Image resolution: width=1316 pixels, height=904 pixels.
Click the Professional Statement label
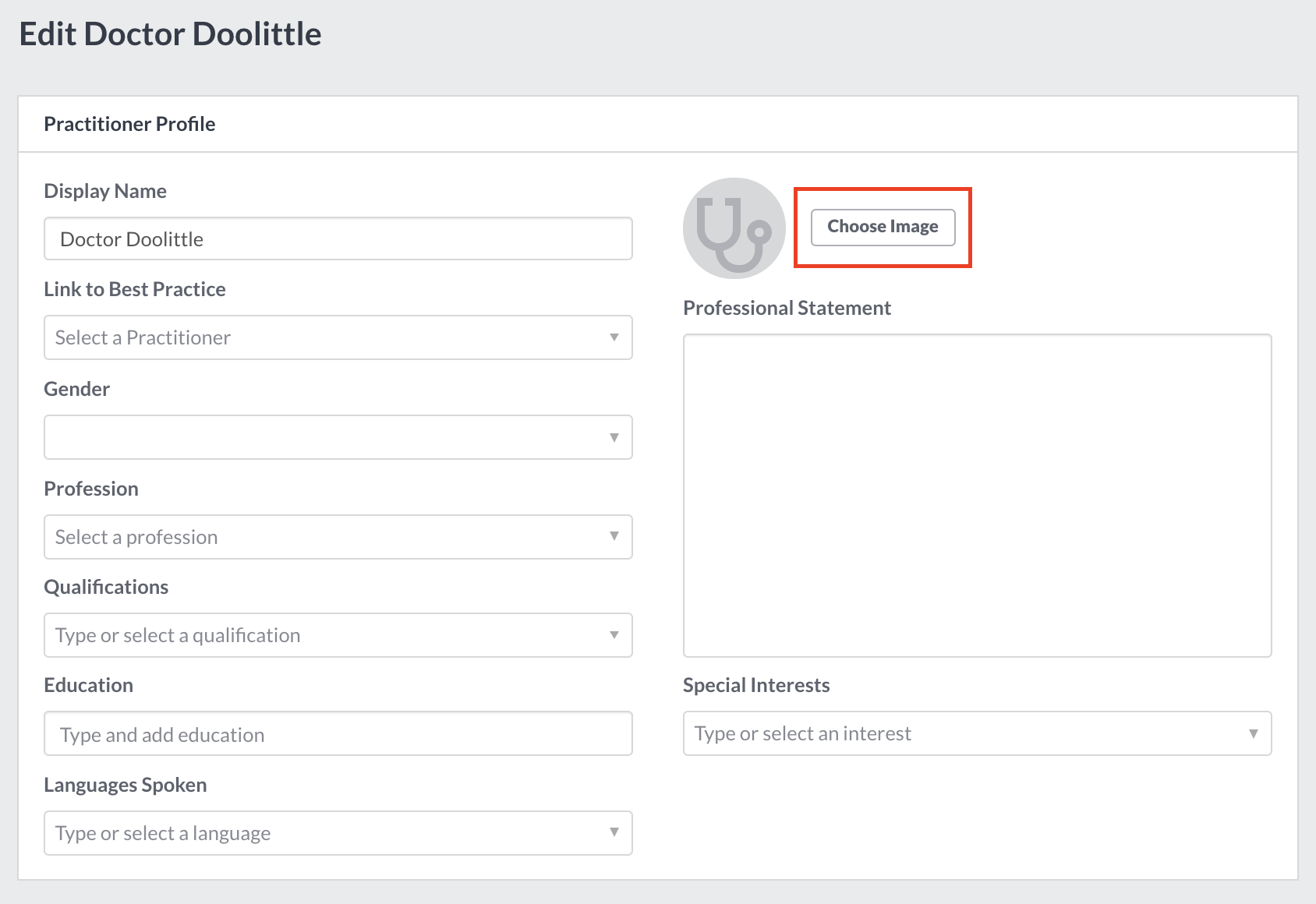pos(787,308)
